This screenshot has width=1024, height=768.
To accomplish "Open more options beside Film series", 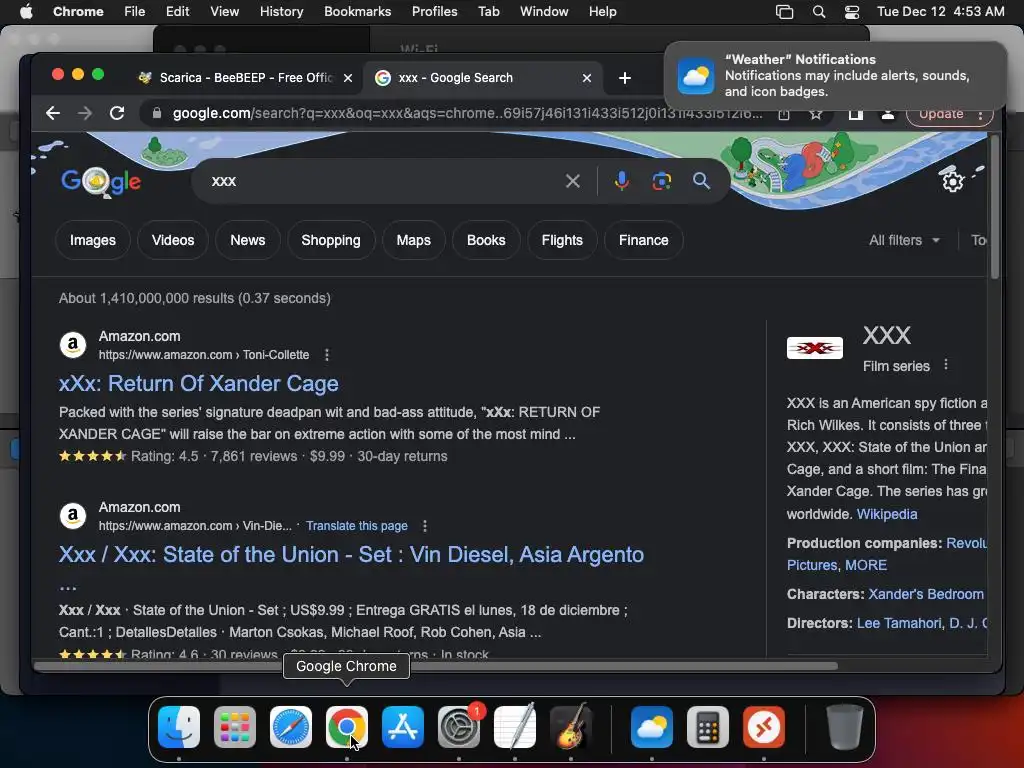I will pos(946,365).
